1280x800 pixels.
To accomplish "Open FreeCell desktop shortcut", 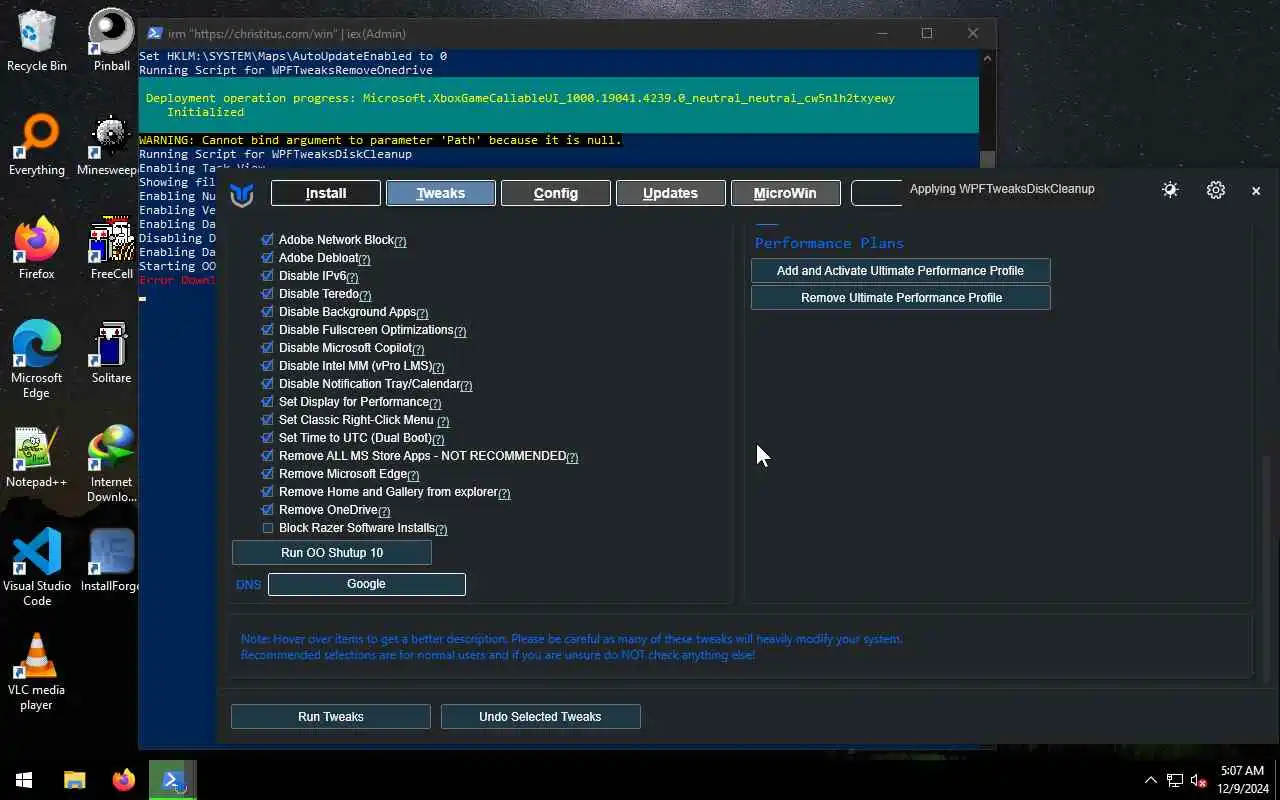I will tap(111, 248).
